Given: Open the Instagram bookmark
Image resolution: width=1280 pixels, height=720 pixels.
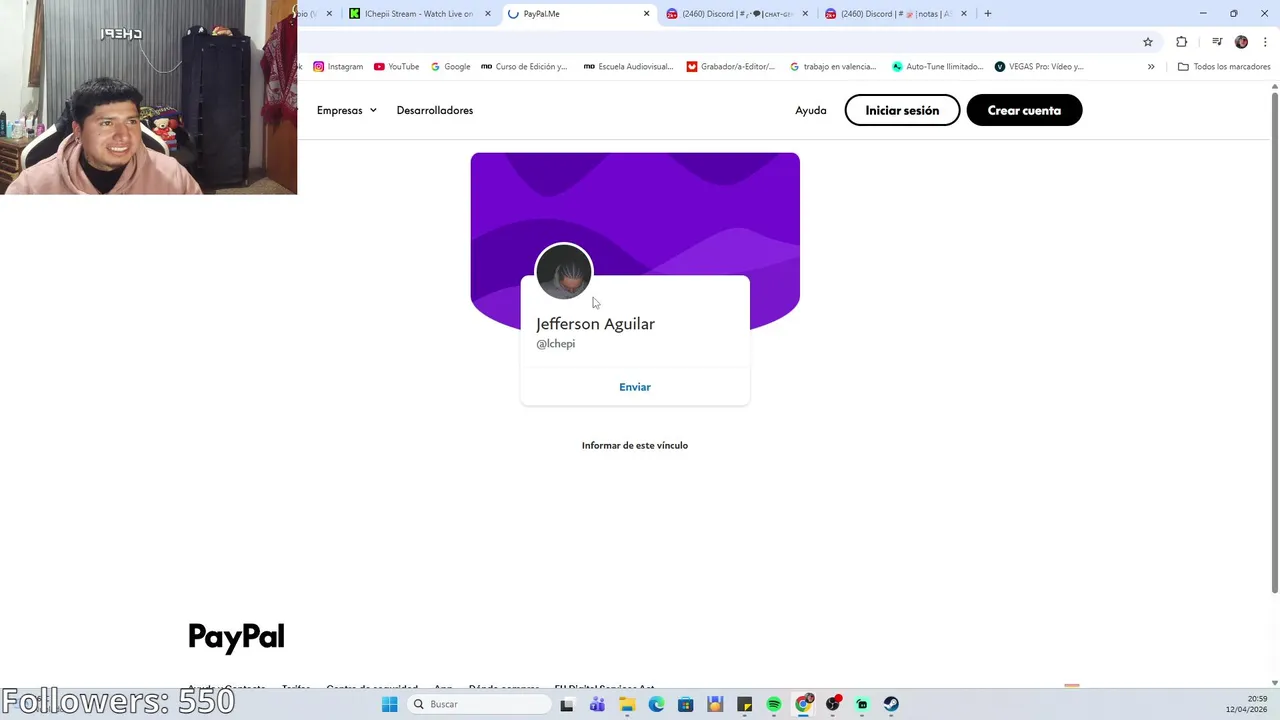Looking at the screenshot, I should click(x=338, y=67).
